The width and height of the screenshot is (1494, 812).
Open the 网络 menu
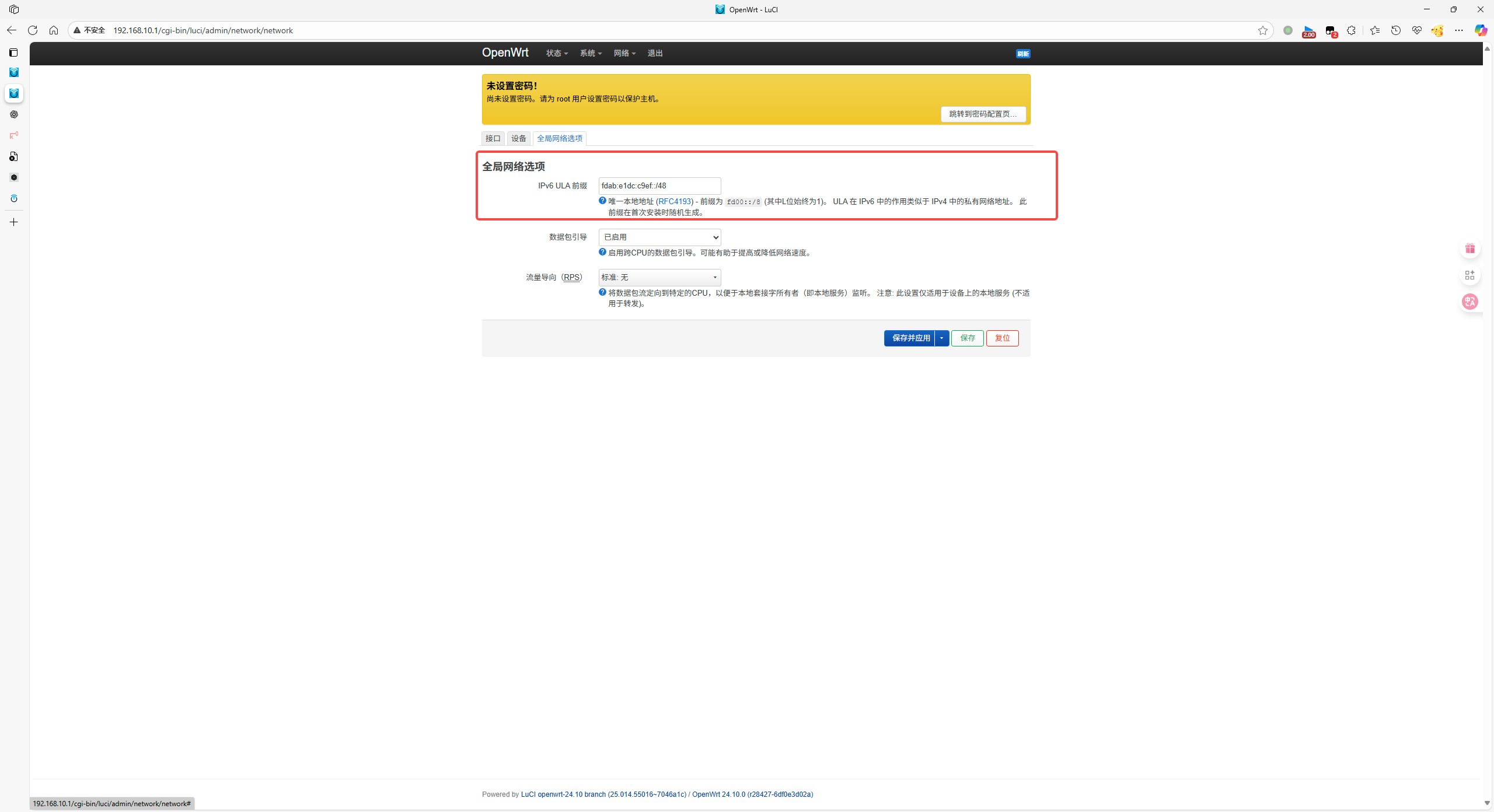coord(624,53)
